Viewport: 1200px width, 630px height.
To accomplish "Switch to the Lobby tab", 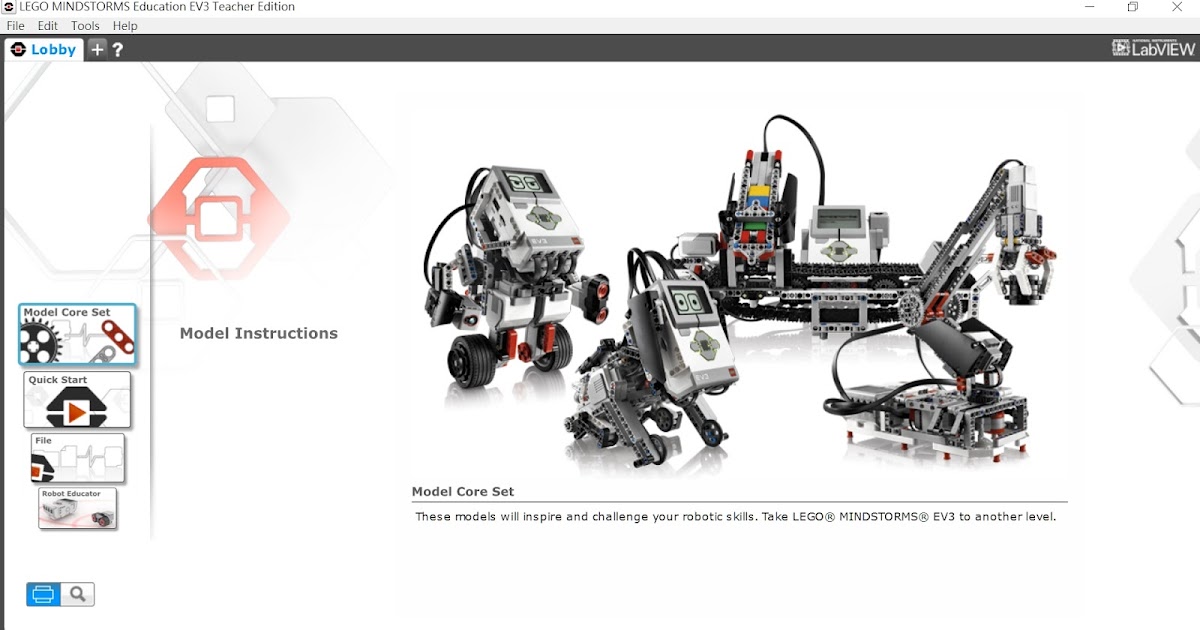I will [x=48, y=47].
